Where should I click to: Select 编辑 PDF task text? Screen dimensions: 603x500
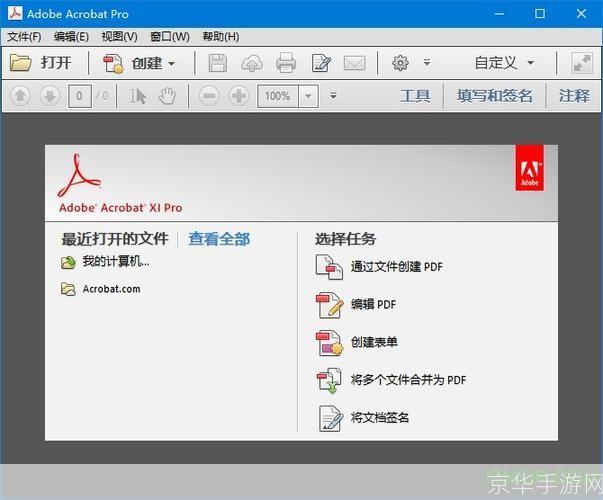373,304
